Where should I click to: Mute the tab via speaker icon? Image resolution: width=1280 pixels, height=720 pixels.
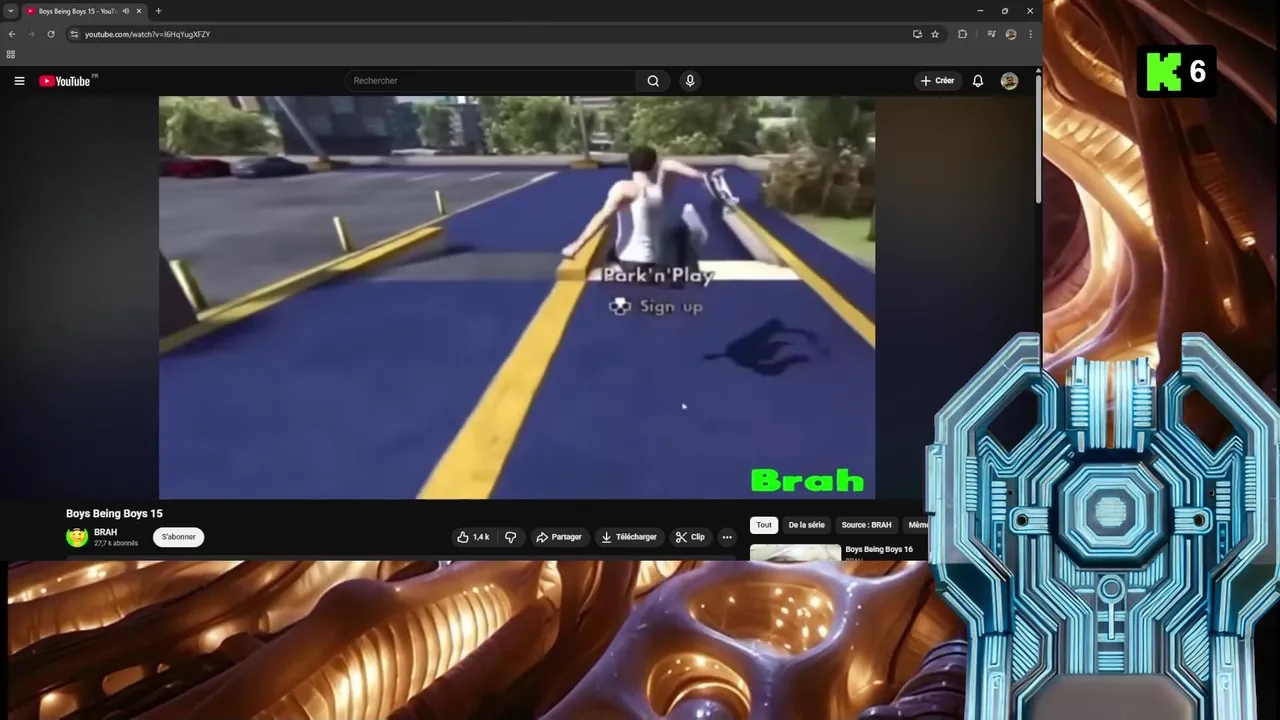[x=125, y=11]
